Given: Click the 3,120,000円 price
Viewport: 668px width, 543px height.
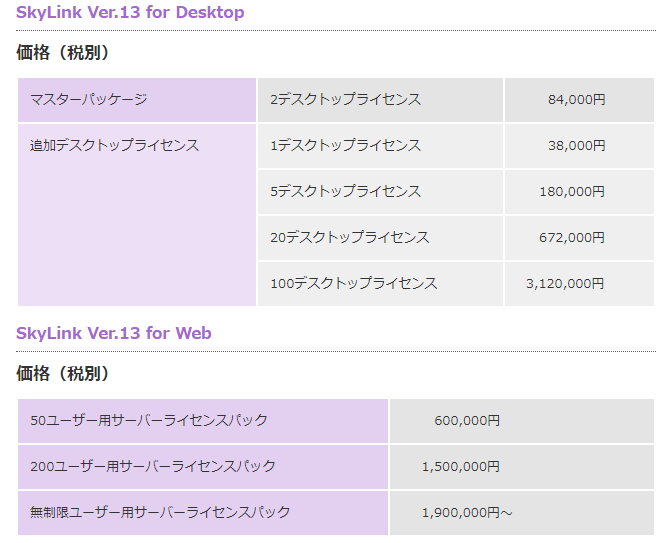Looking at the screenshot, I should tap(565, 283).
